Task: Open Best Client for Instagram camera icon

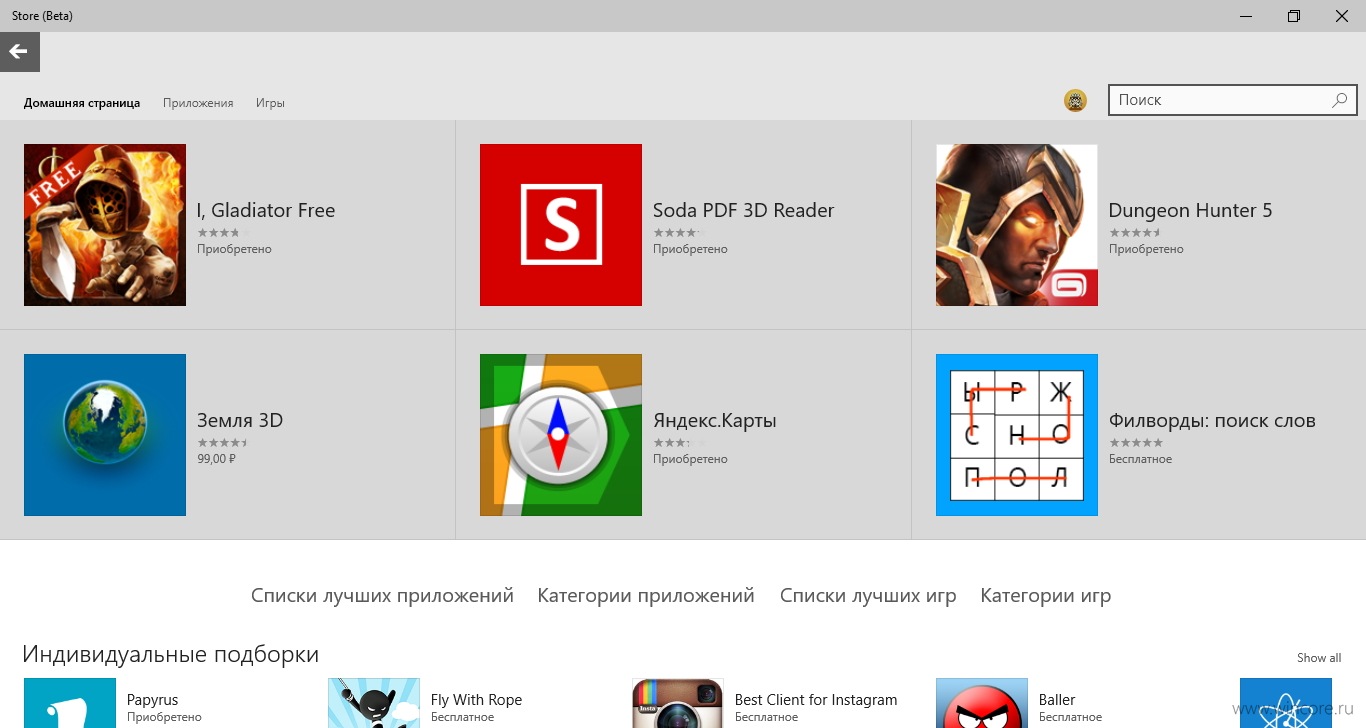Action: click(678, 703)
